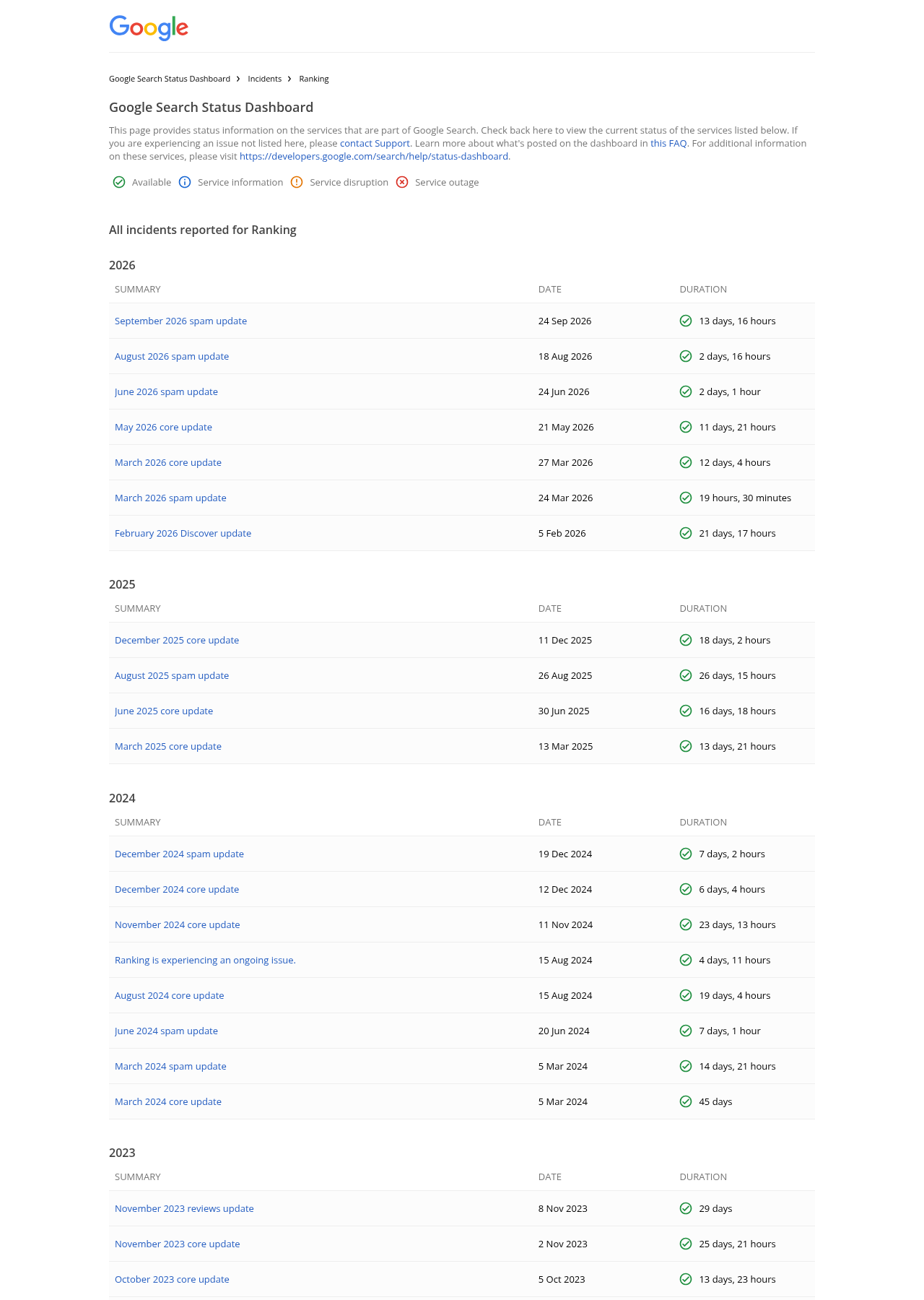
Task: Open March 2024 core update incident
Action: pos(168,1101)
